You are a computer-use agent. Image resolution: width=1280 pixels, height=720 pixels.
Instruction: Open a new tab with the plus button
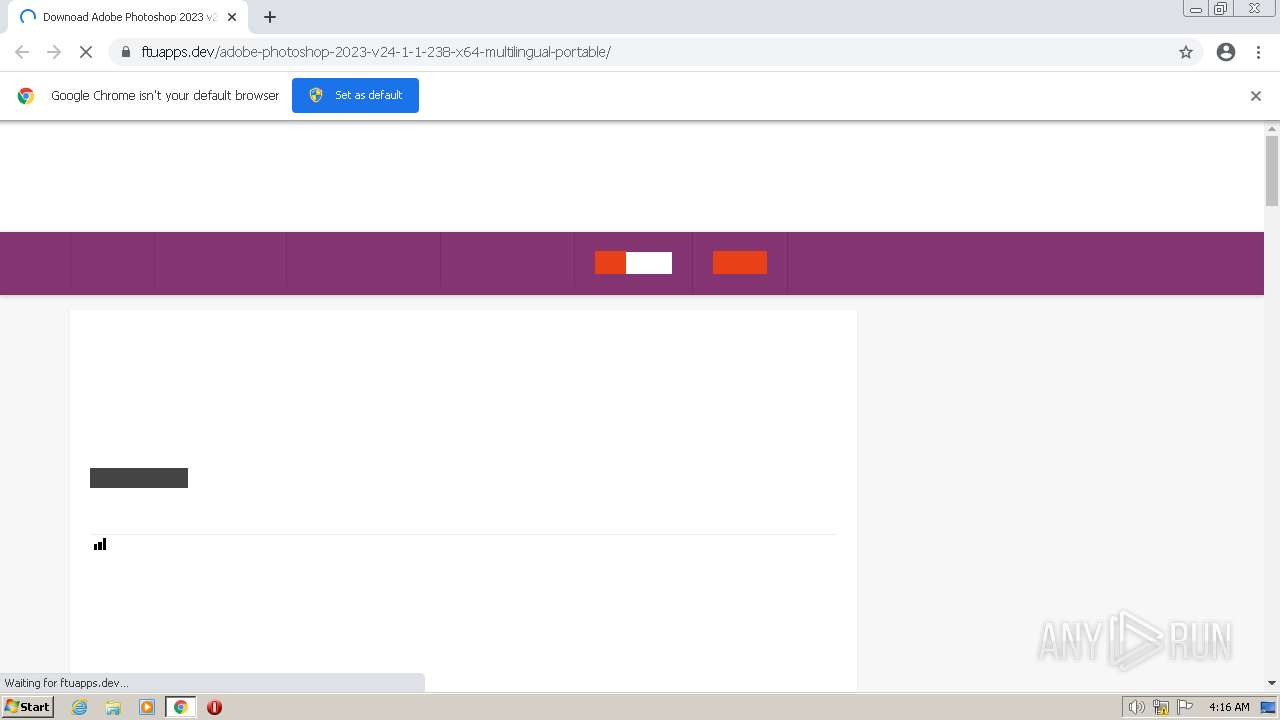pos(270,17)
